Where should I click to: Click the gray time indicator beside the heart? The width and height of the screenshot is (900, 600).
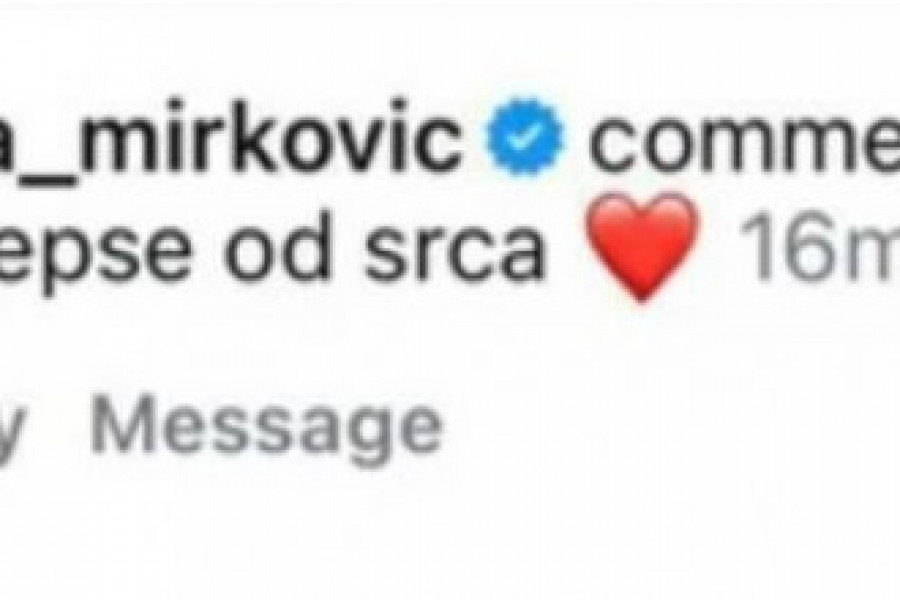[820, 247]
